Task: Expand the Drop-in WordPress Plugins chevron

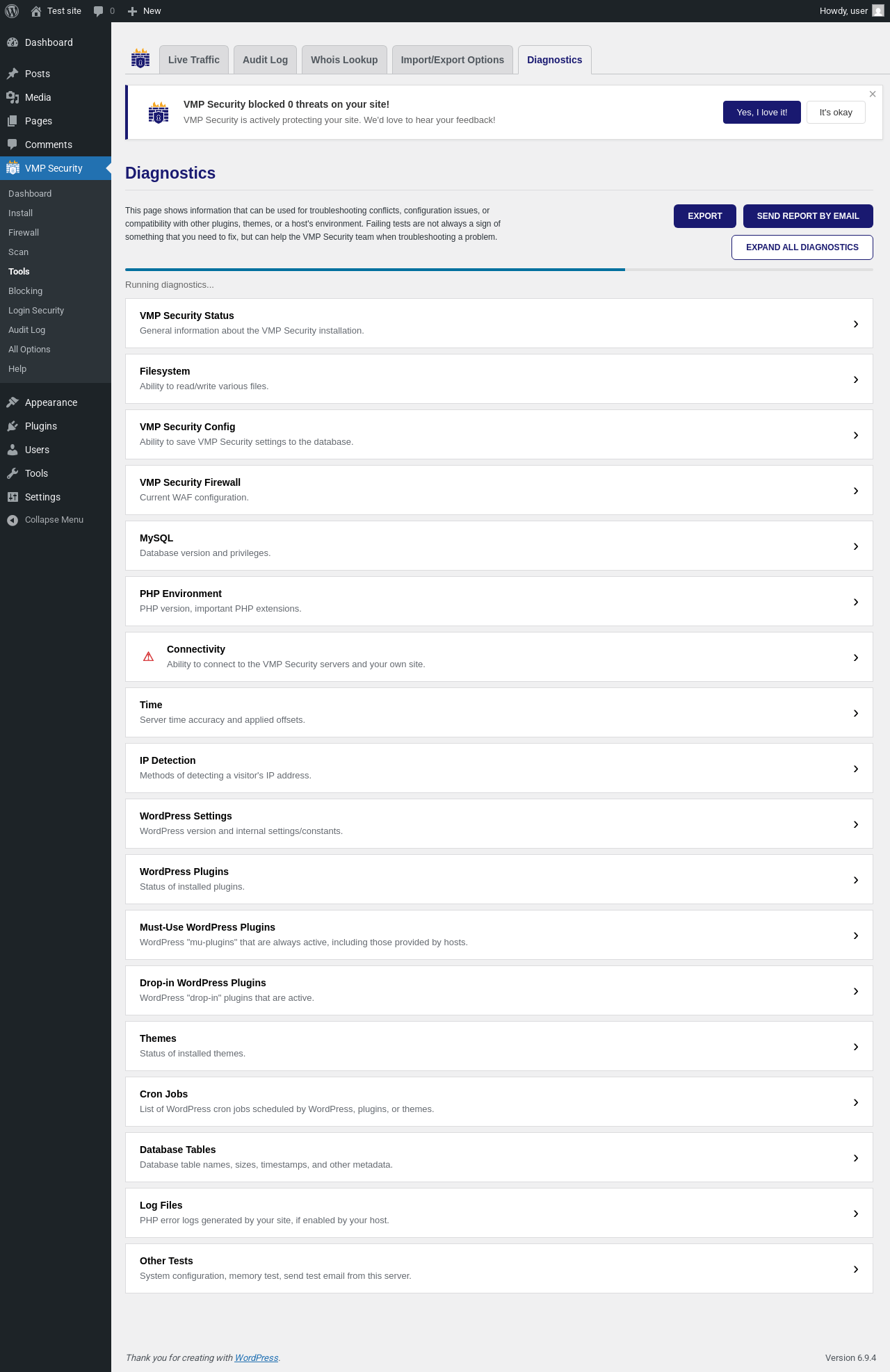Action: tap(856, 991)
